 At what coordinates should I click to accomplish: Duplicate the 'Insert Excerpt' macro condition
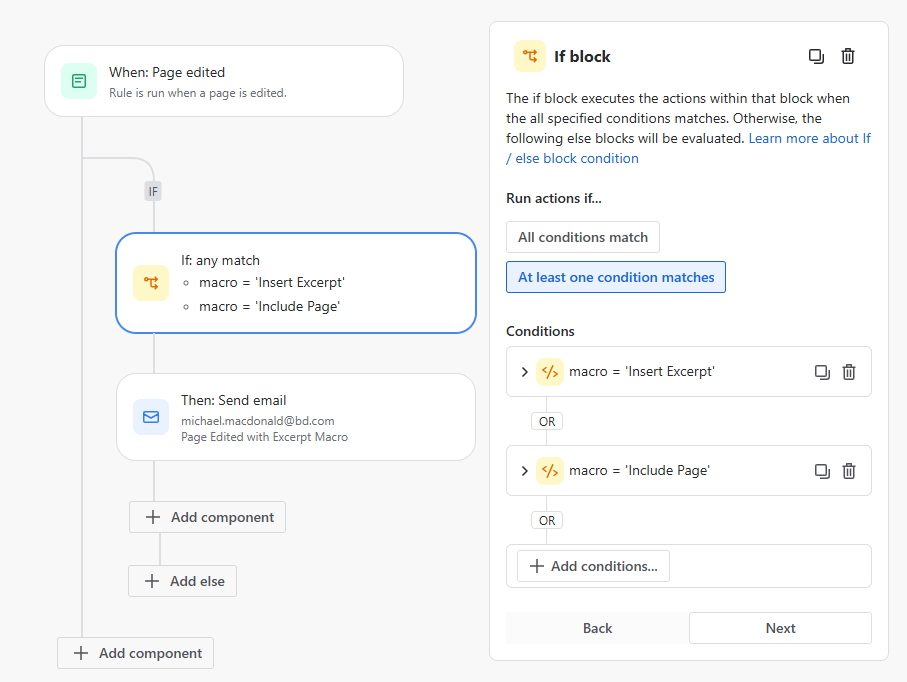[822, 372]
